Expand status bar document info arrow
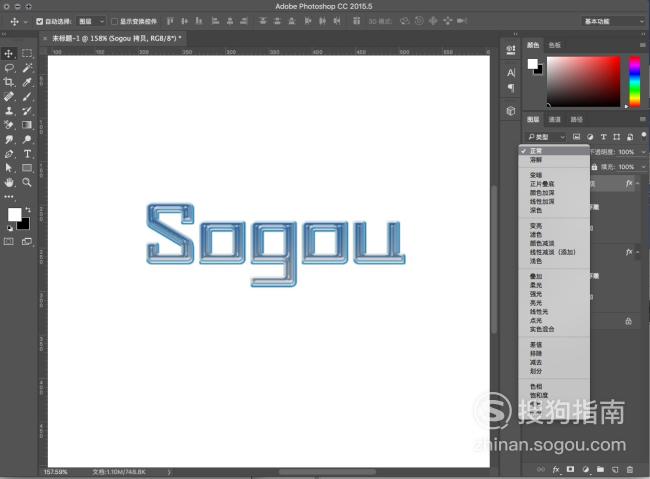The width and height of the screenshot is (650, 479). (169, 472)
